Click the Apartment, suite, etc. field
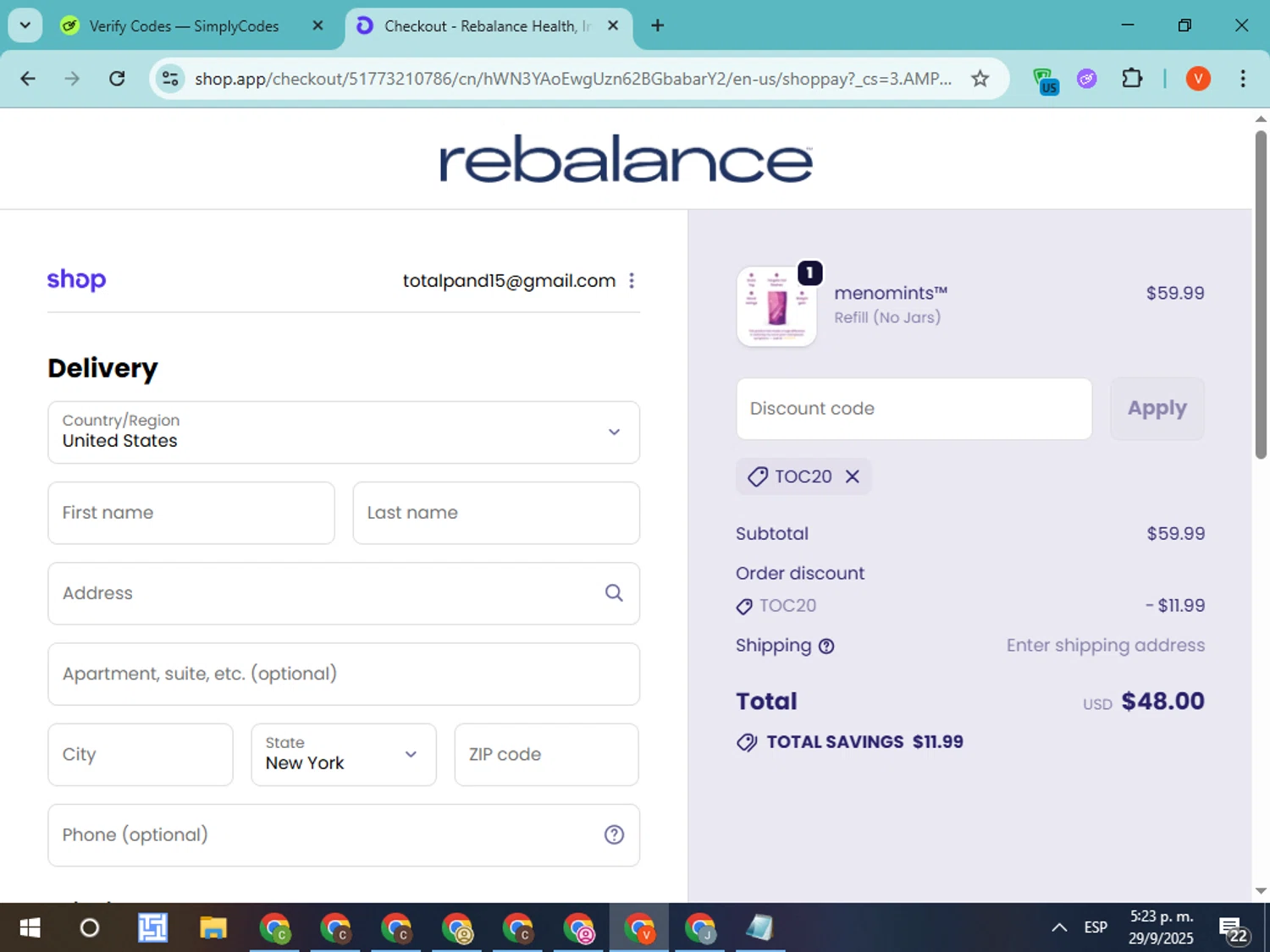 (344, 674)
